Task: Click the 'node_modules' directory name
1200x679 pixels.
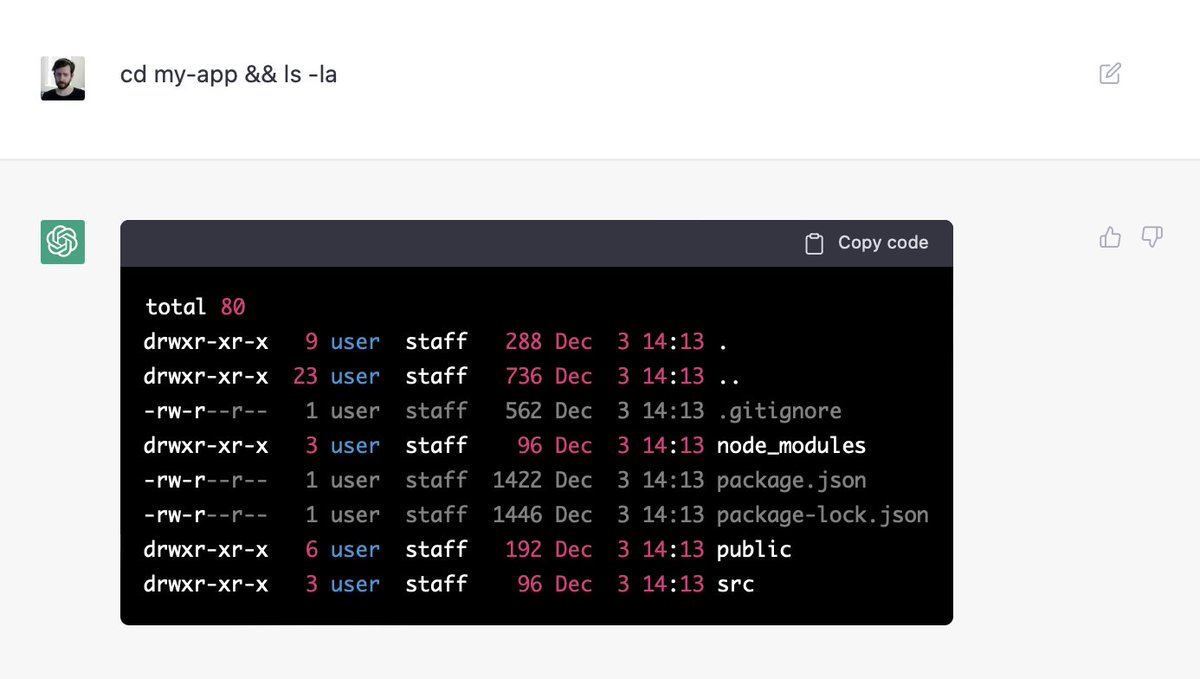Action: click(791, 446)
